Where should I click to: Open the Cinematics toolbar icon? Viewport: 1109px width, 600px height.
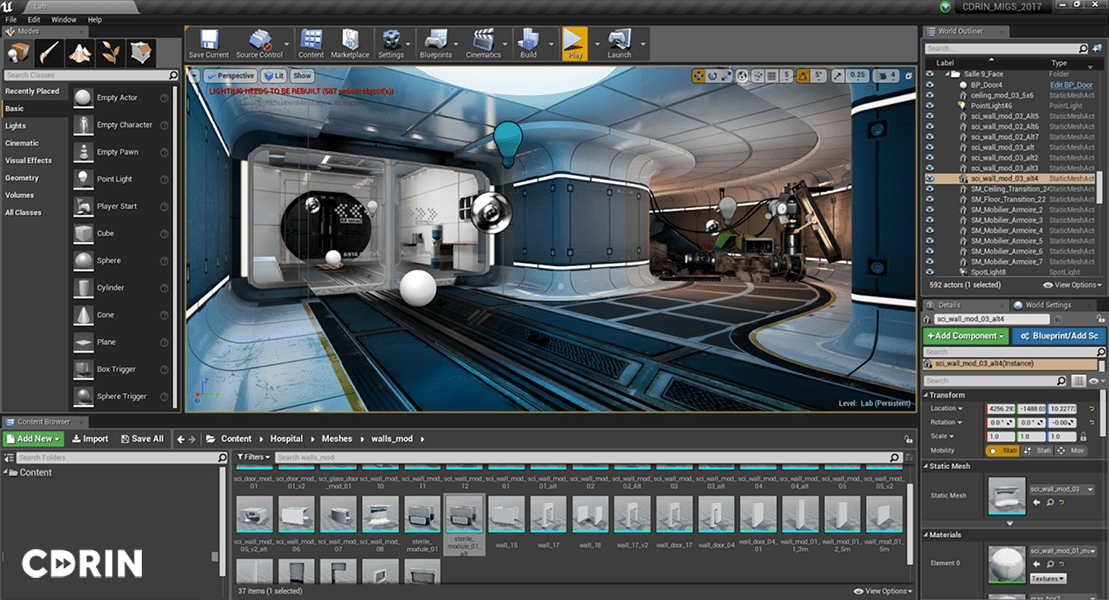point(484,44)
